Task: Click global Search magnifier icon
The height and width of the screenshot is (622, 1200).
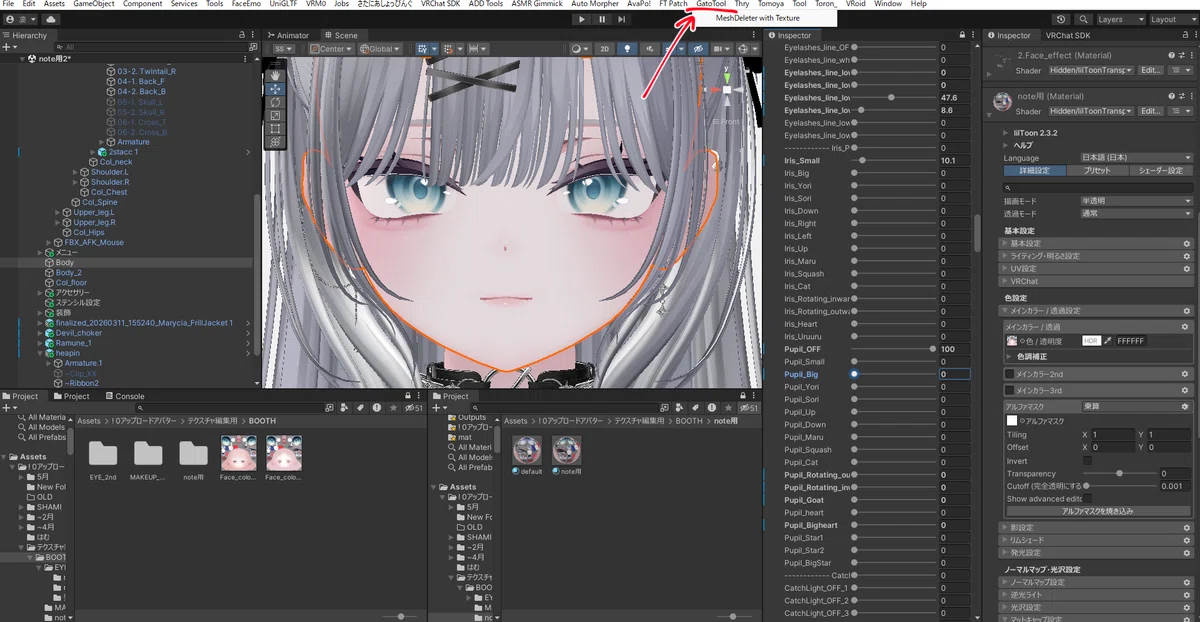Action: pos(1083,19)
